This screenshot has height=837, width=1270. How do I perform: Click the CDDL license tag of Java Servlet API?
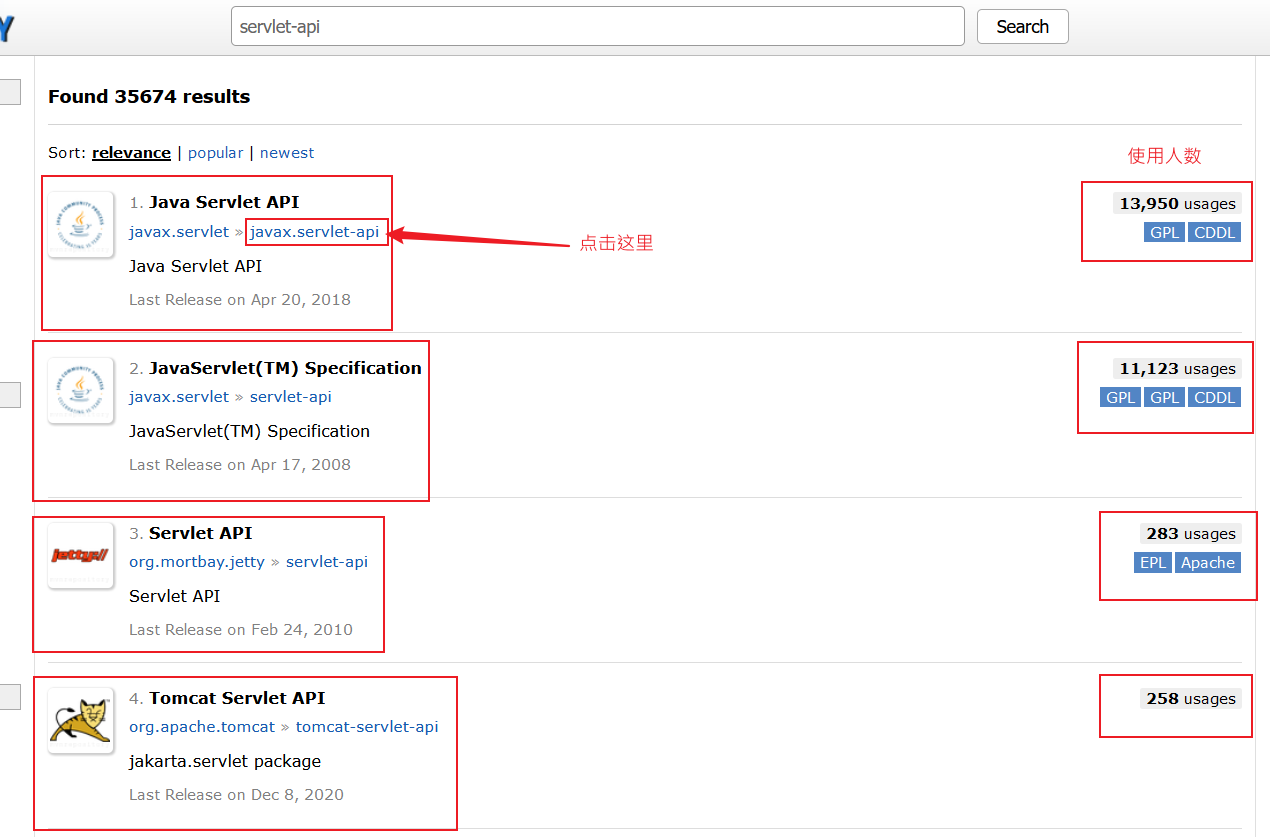[x=1215, y=233]
